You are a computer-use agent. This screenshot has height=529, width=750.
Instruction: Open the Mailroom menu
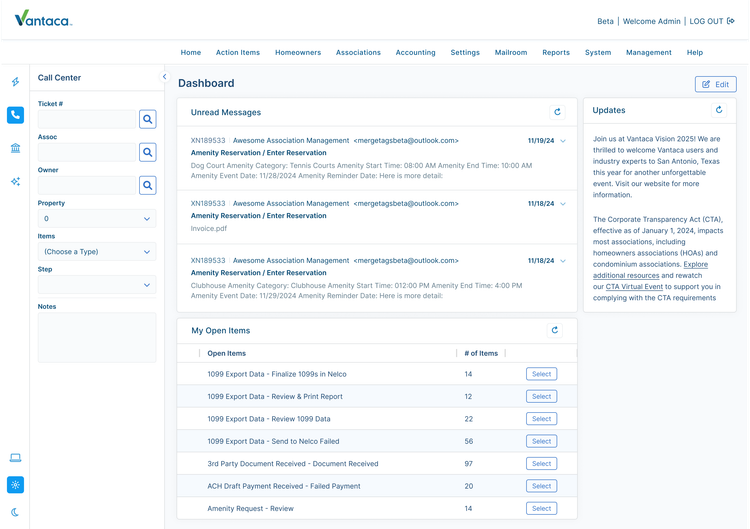pos(511,53)
